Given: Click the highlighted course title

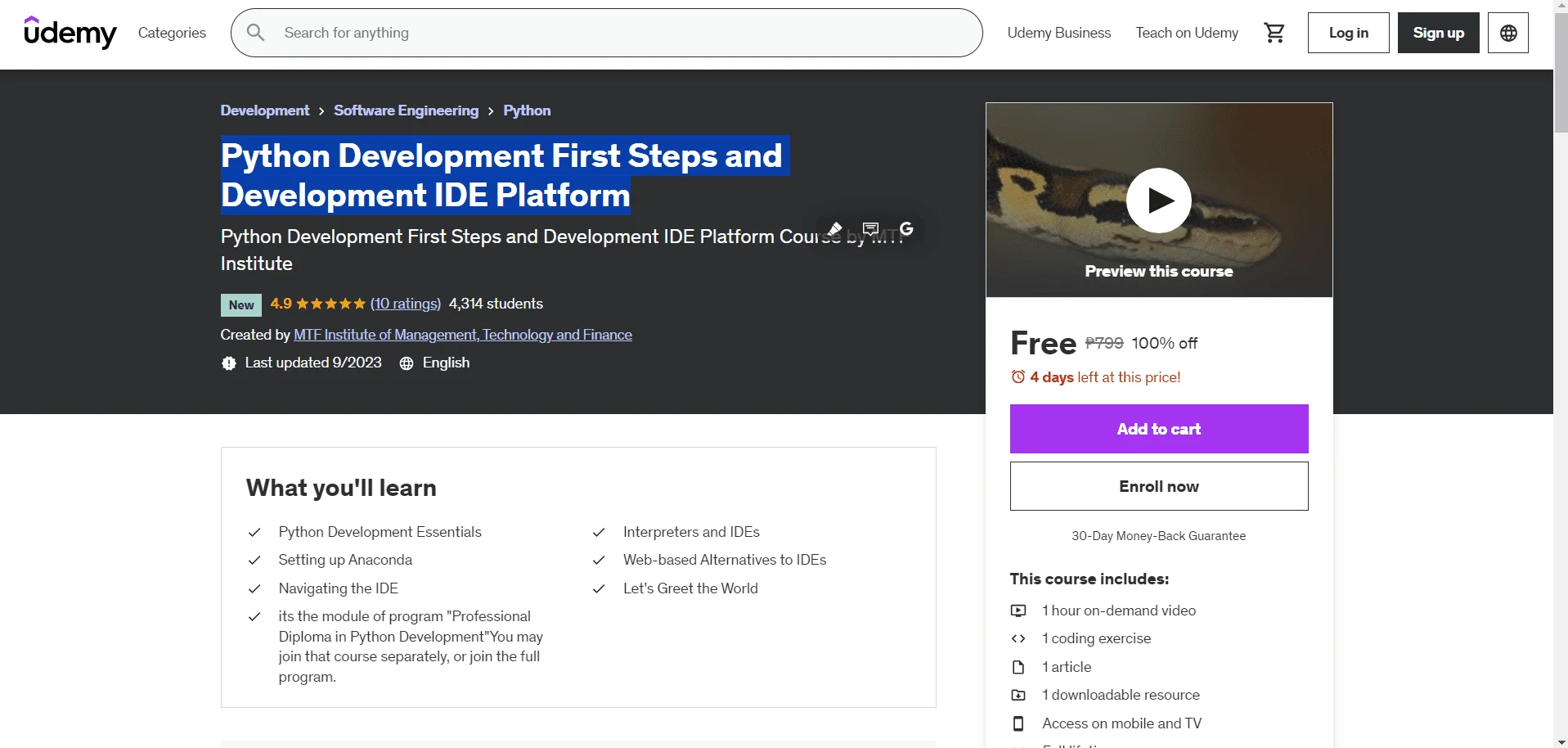Looking at the screenshot, I should 505,175.
